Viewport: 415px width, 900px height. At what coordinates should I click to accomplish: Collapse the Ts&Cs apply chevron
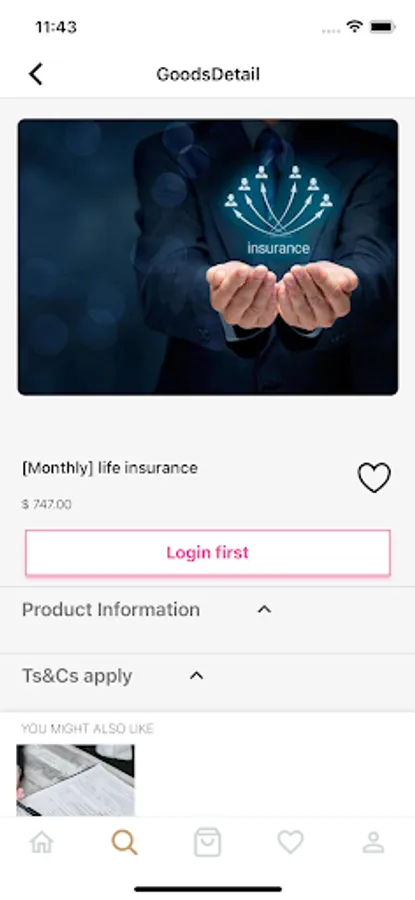(x=196, y=676)
